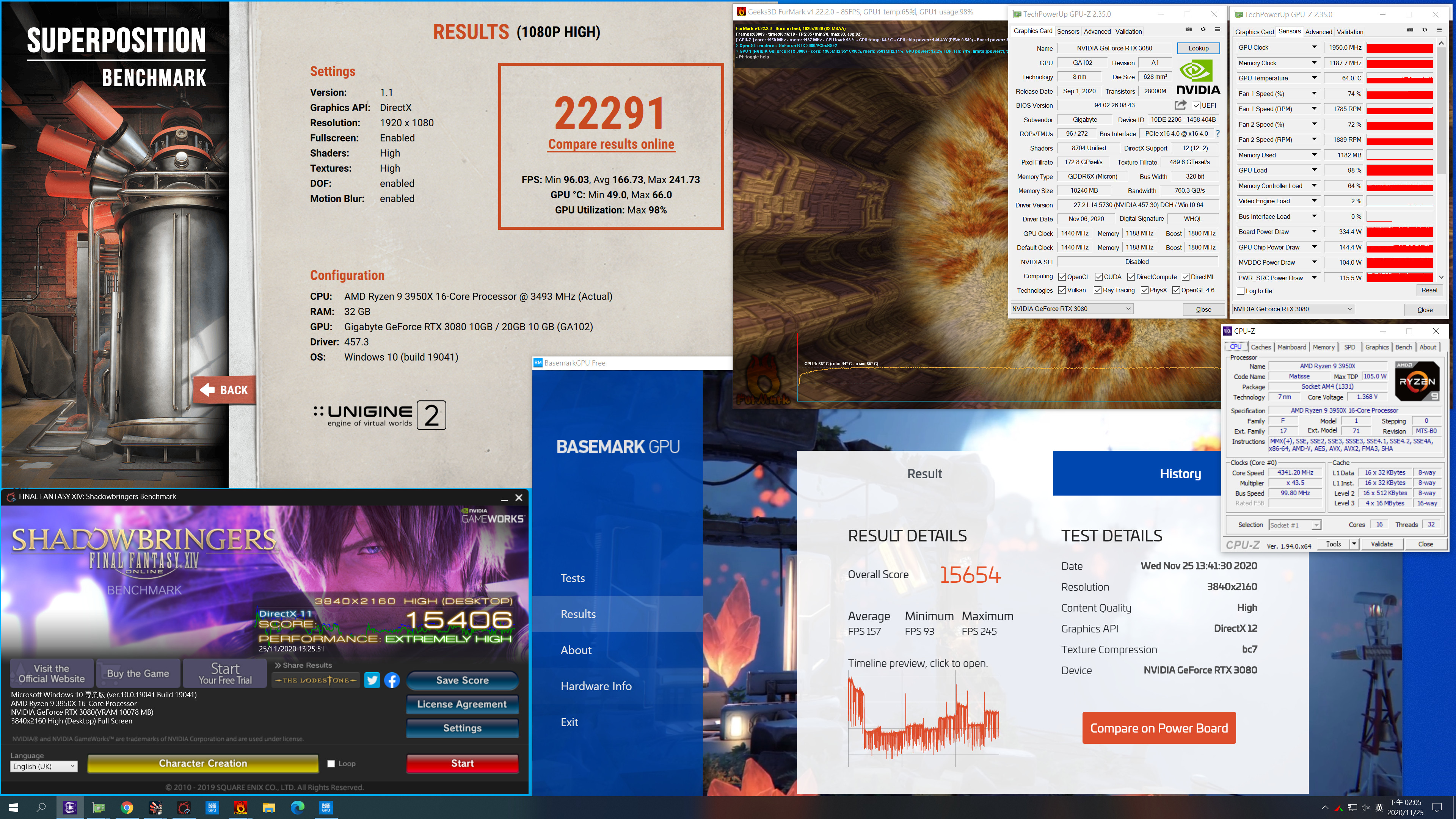Click Save Score in FFXIV Benchmark
Screen dimensions: 1456x819
click(x=462, y=681)
